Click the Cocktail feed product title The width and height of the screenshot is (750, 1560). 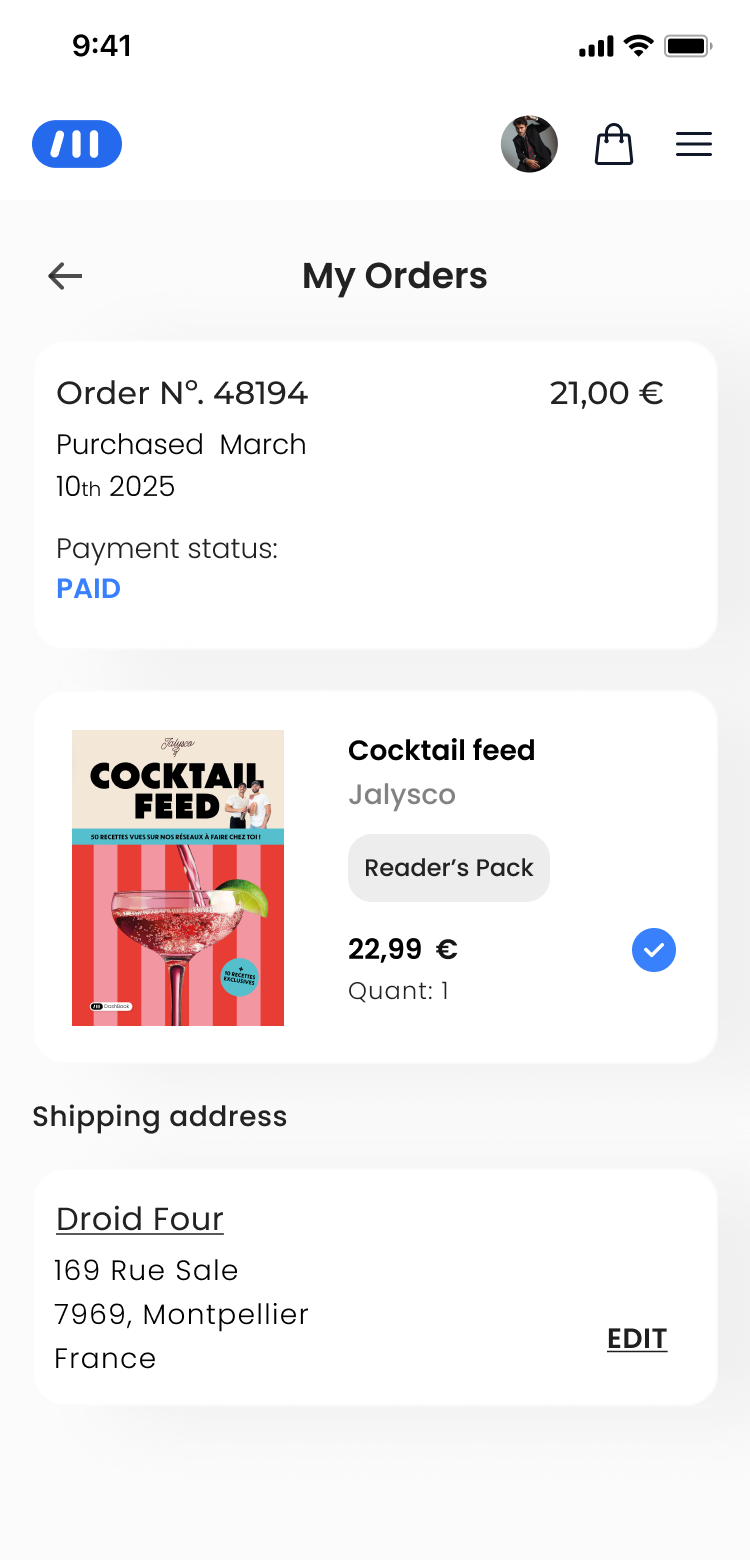click(441, 750)
